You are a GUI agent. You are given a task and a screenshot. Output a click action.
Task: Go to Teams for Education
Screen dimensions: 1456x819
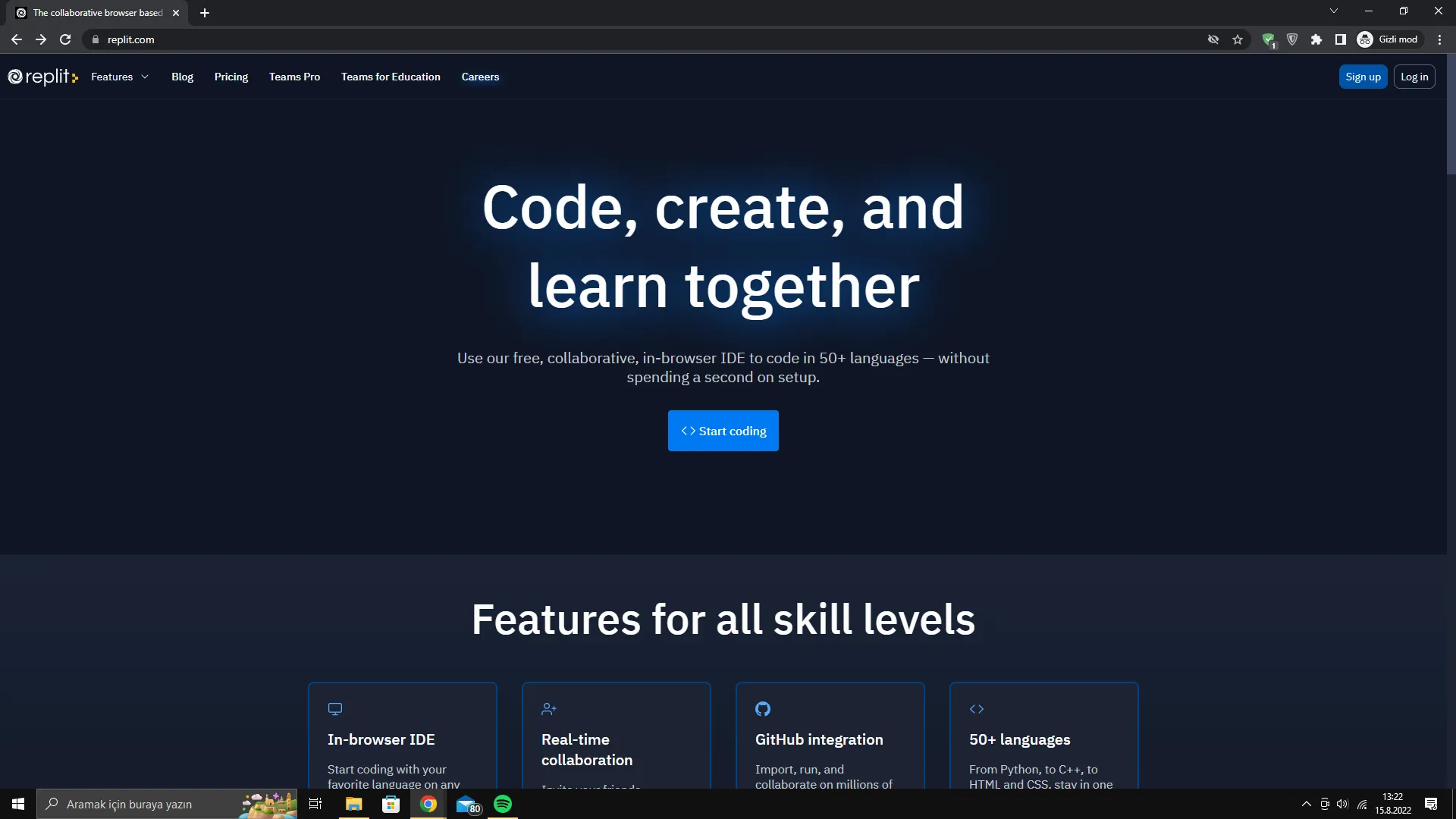point(391,77)
